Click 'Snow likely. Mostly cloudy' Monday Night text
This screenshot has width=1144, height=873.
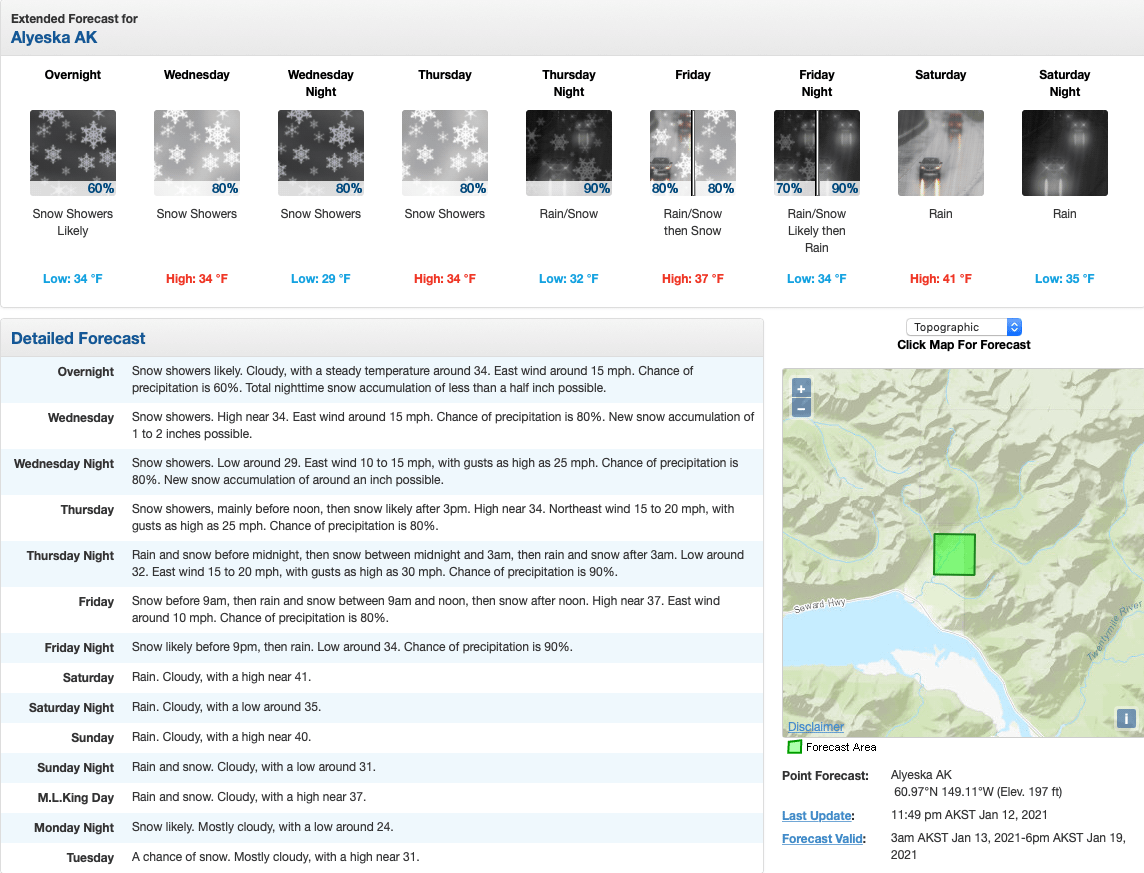(x=263, y=827)
